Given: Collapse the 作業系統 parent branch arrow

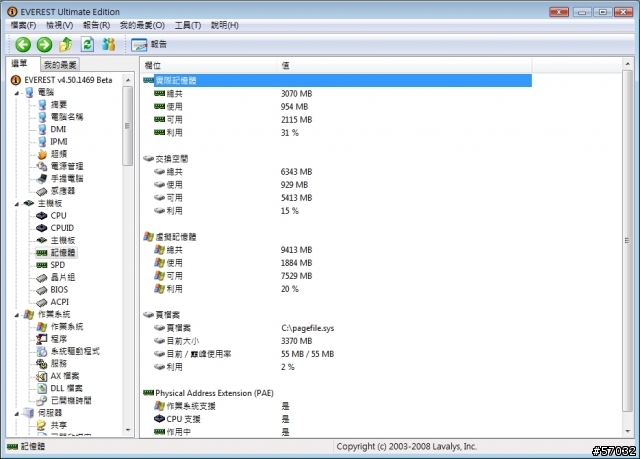Looking at the screenshot, I should (17, 315).
